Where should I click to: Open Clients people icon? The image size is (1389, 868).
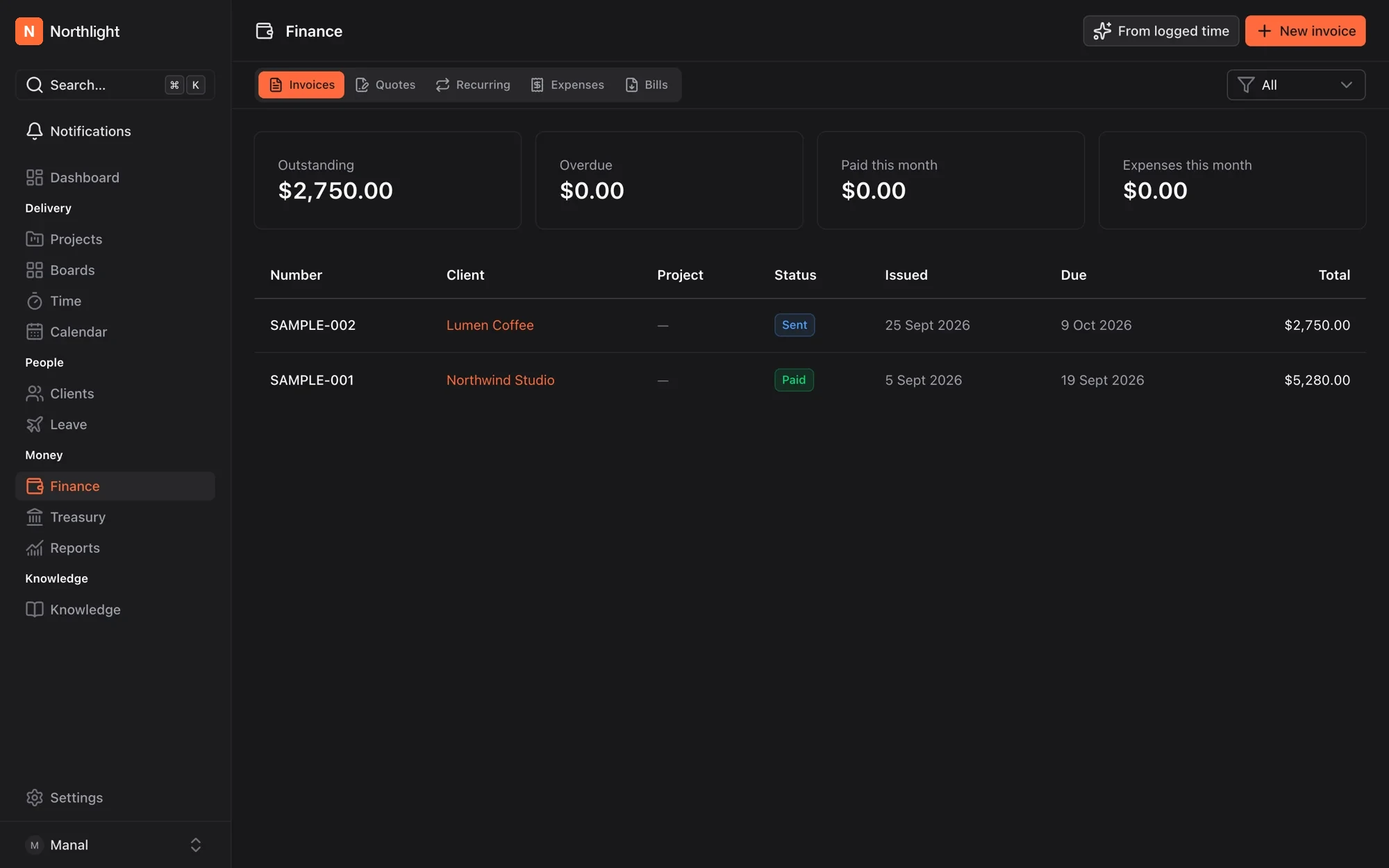coord(35,394)
